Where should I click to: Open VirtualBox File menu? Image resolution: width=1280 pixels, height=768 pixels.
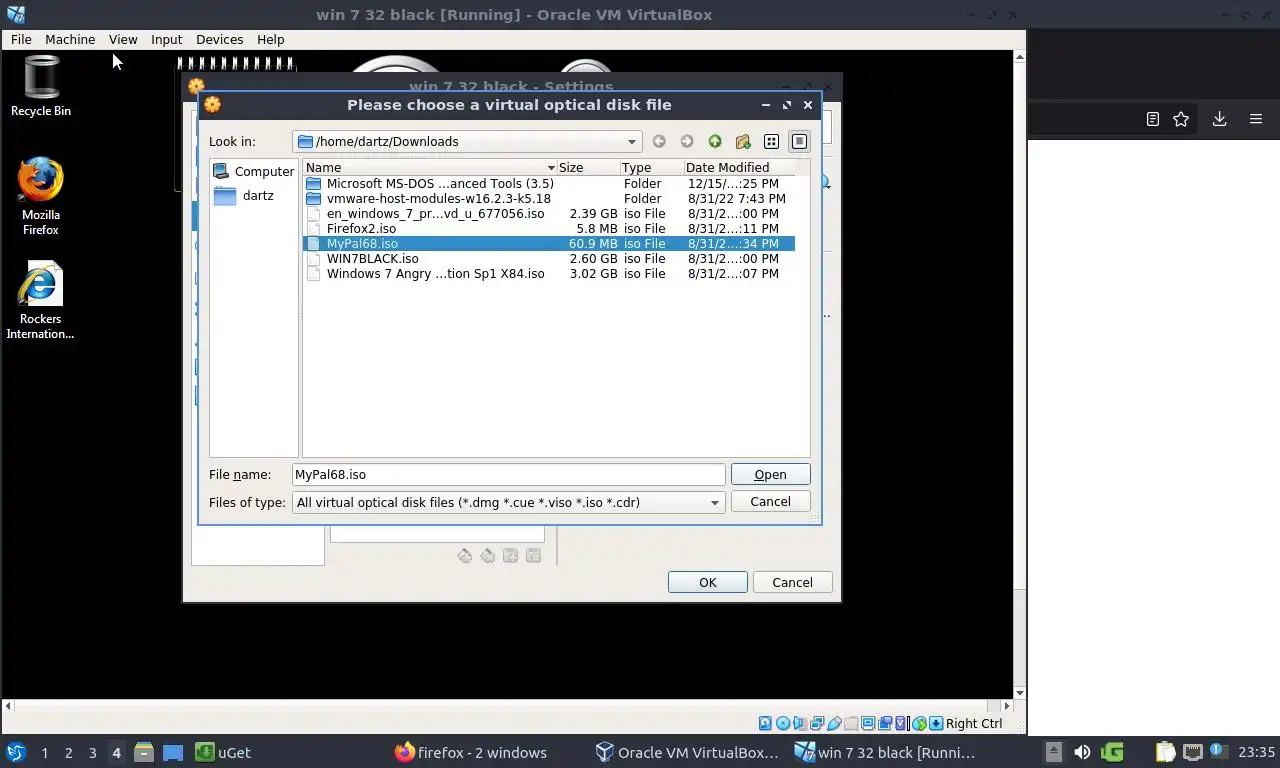coord(21,40)
